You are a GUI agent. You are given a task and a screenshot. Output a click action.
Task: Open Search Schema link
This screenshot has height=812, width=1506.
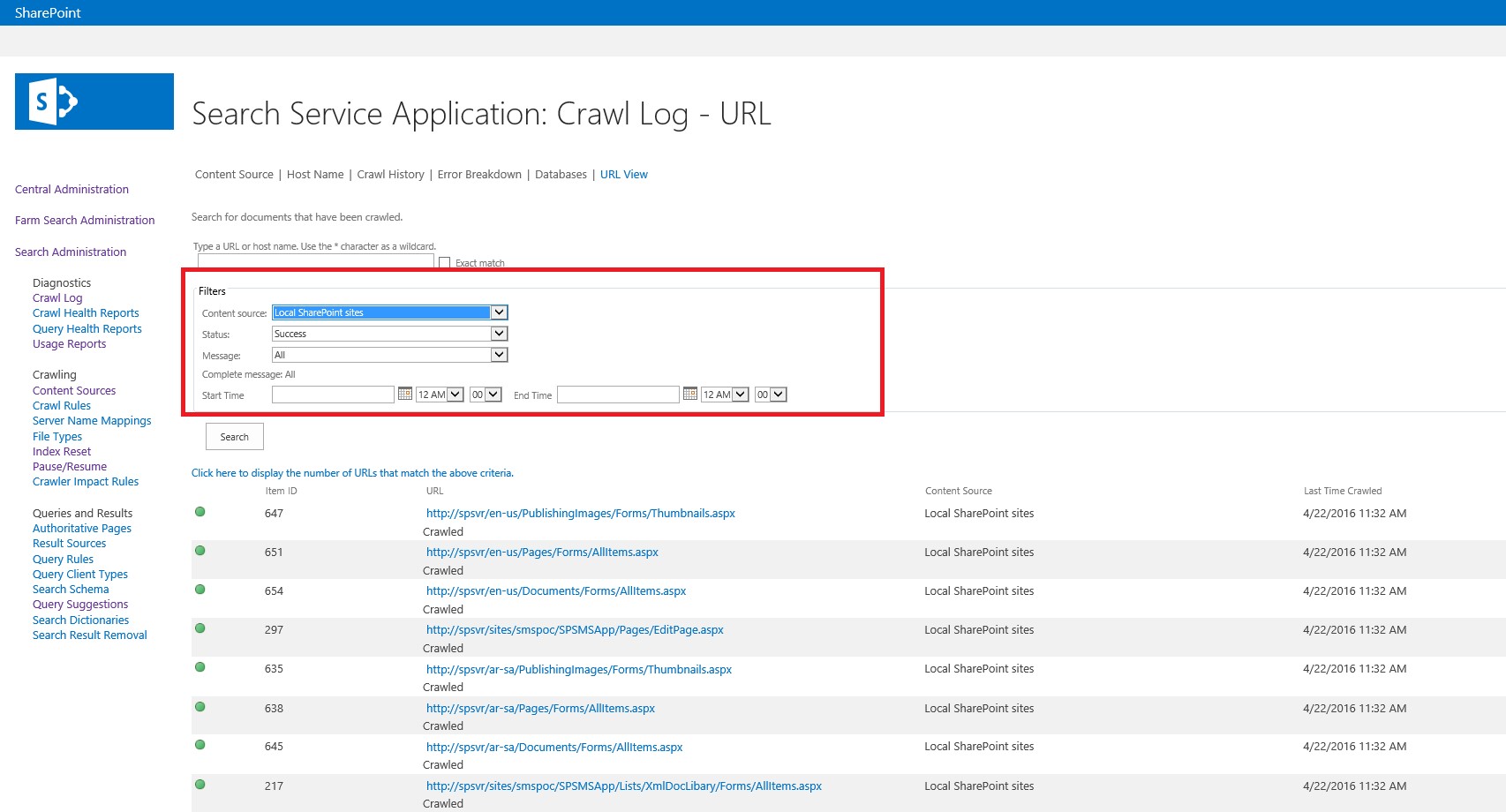(71, 590)
